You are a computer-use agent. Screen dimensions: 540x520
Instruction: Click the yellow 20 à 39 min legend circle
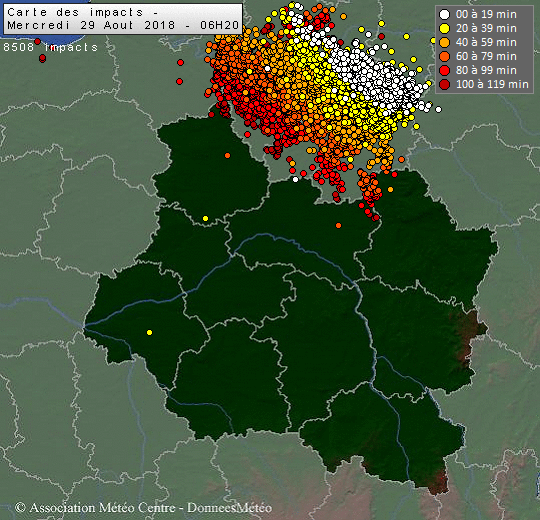(x=445, y=29)
